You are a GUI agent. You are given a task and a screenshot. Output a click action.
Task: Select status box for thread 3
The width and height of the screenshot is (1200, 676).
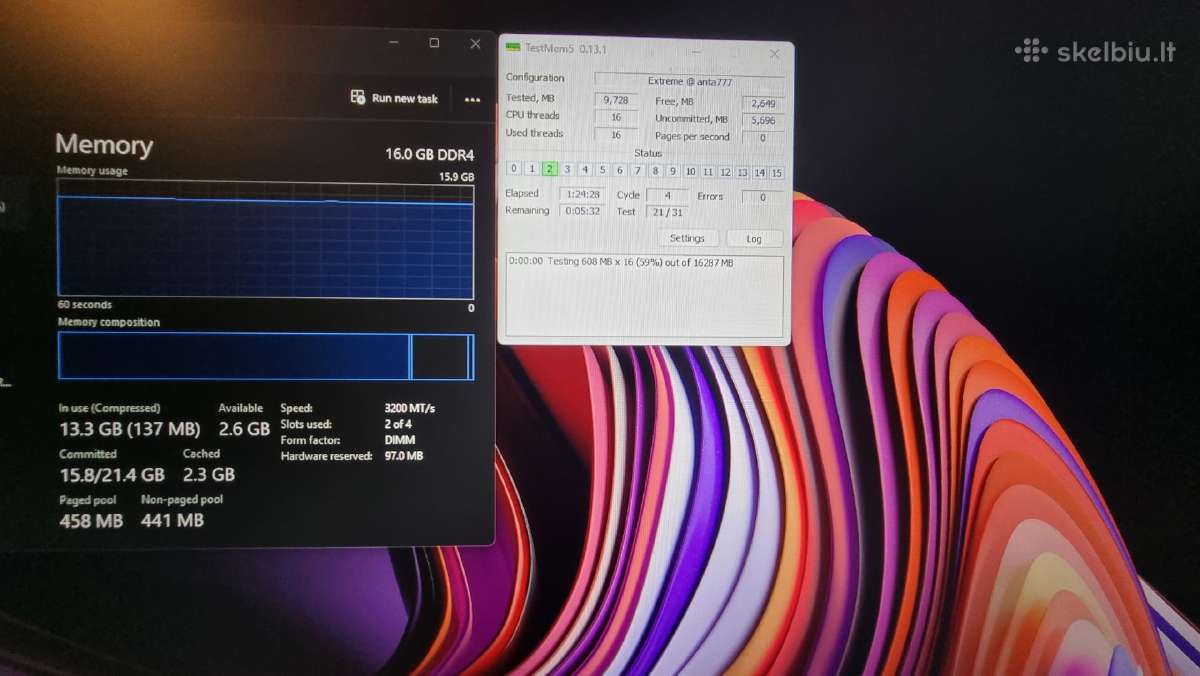[567, 170]
